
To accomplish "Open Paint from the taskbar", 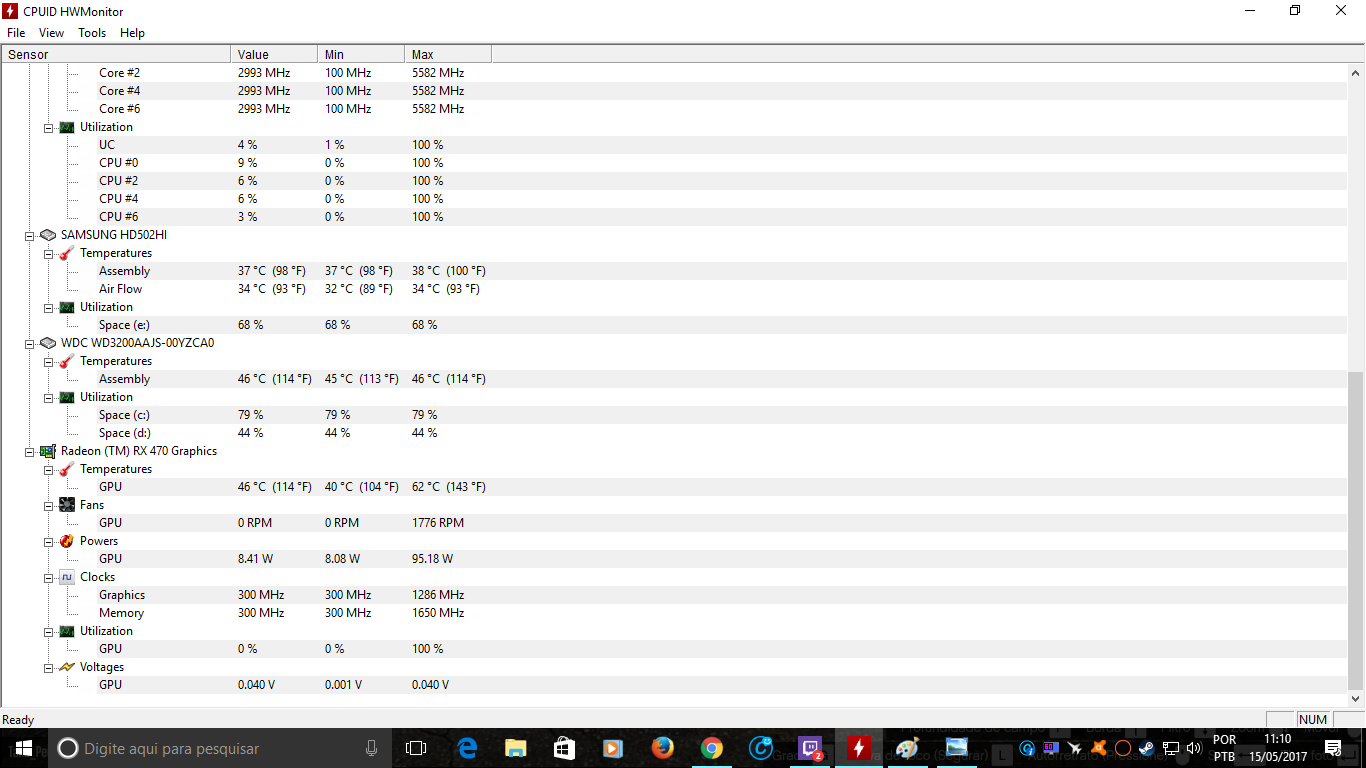I will pyautogui.click(x=907, y=748).
